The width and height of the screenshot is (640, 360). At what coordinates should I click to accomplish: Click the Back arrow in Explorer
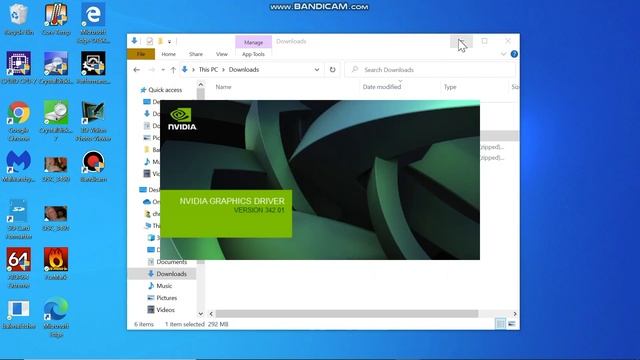pos(137,70)
